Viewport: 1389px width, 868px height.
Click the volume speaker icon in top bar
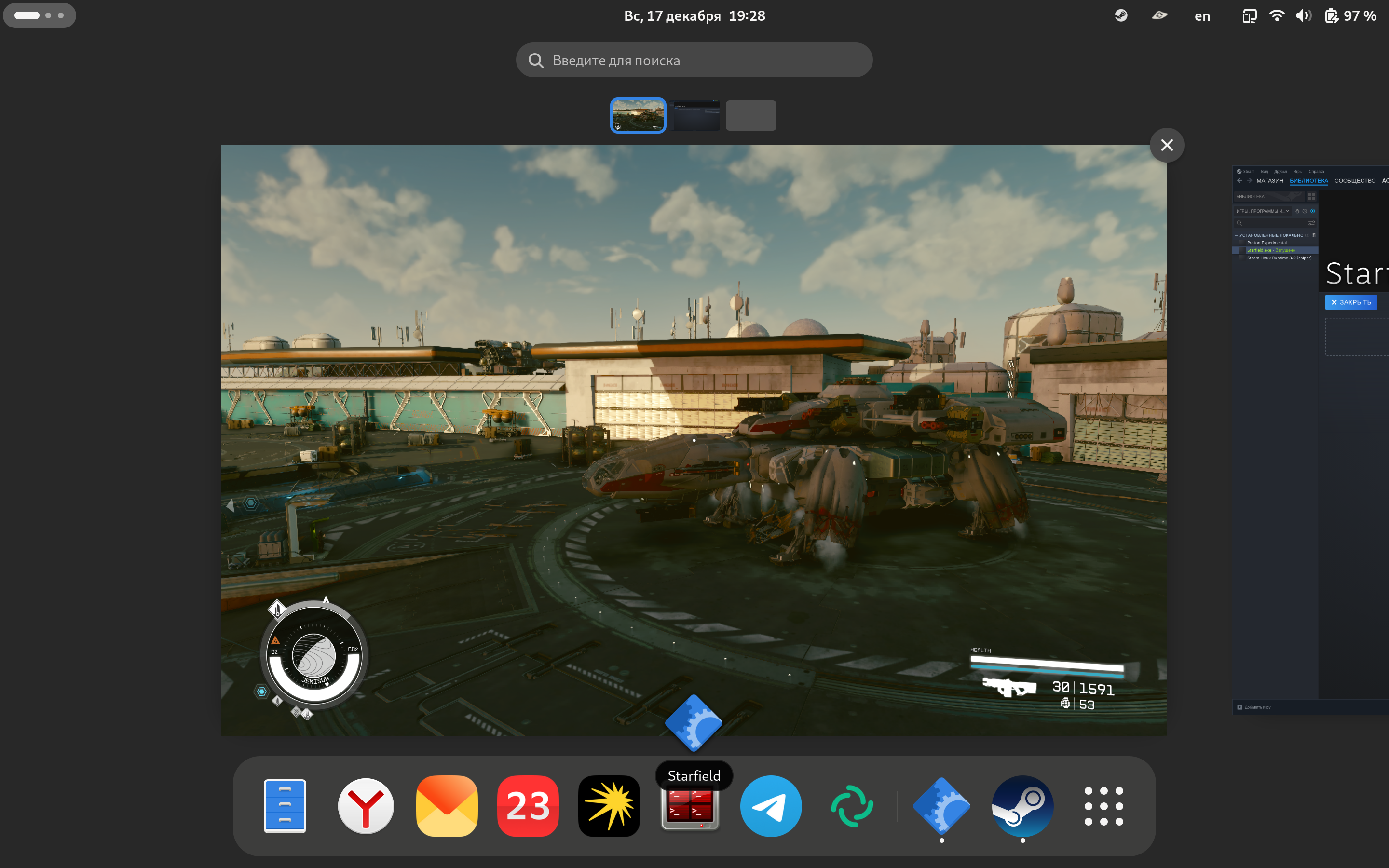click(x=1304, y=15)
